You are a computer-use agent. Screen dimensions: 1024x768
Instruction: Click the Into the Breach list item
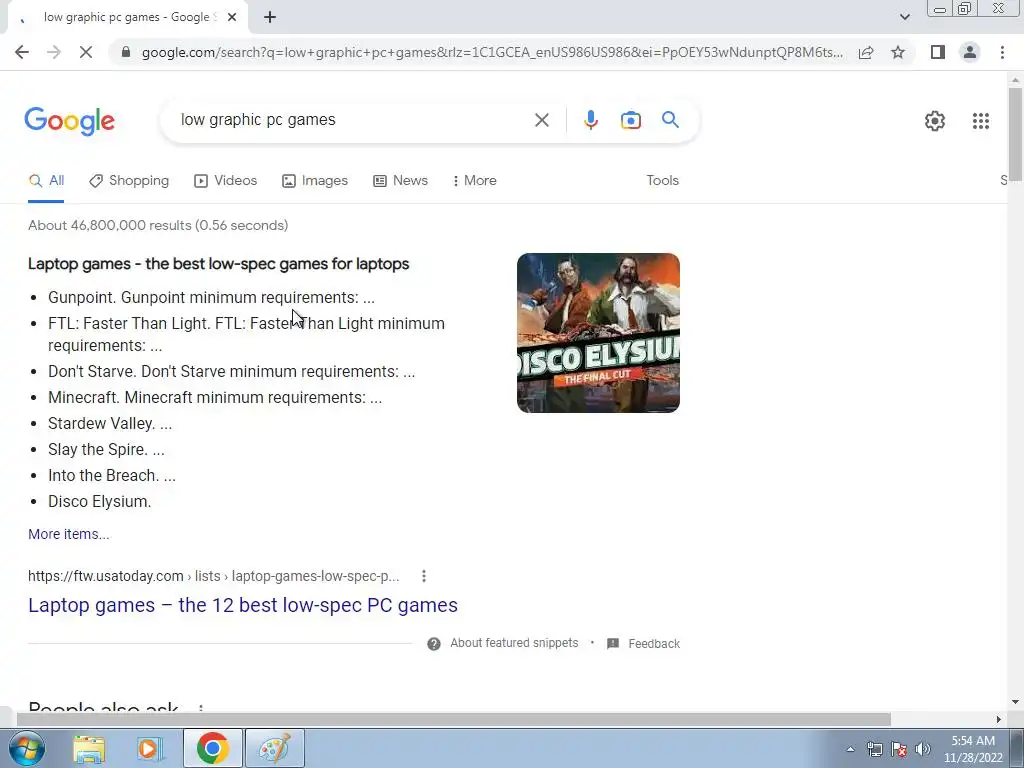(x=112, y=476)
